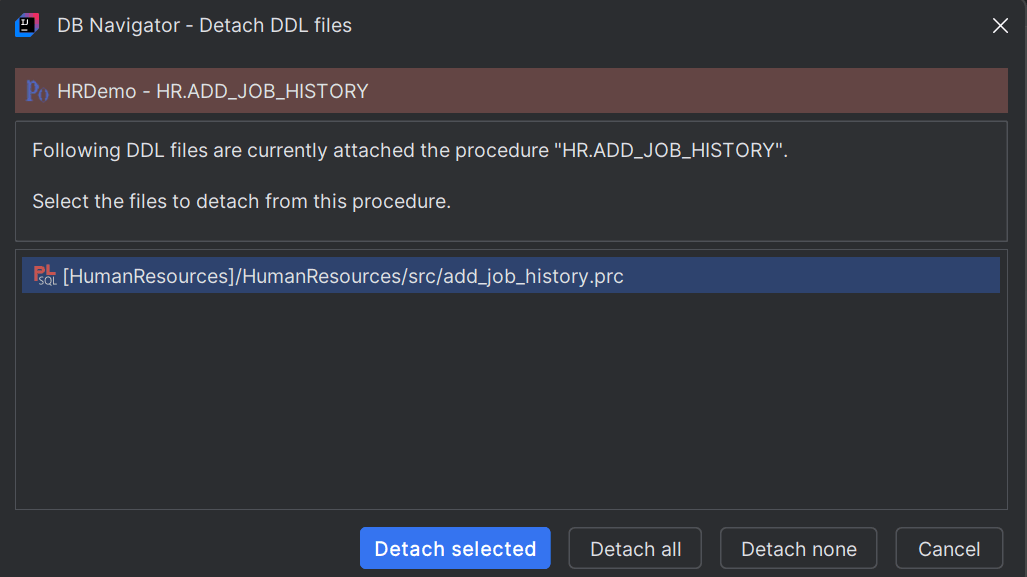Click Detach all to remove every attached file
Screen dimensions: 1027x577
click(x=634, y=548)
